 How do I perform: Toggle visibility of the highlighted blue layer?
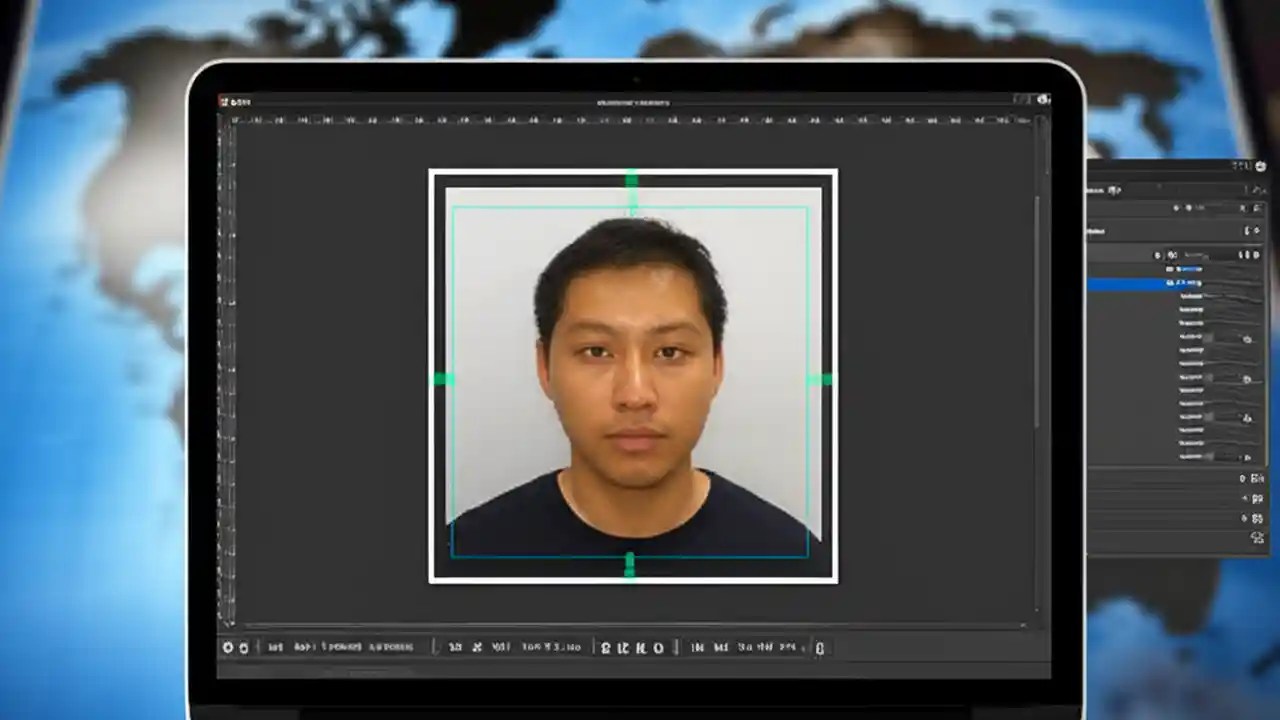click(x=1158, y=283)
